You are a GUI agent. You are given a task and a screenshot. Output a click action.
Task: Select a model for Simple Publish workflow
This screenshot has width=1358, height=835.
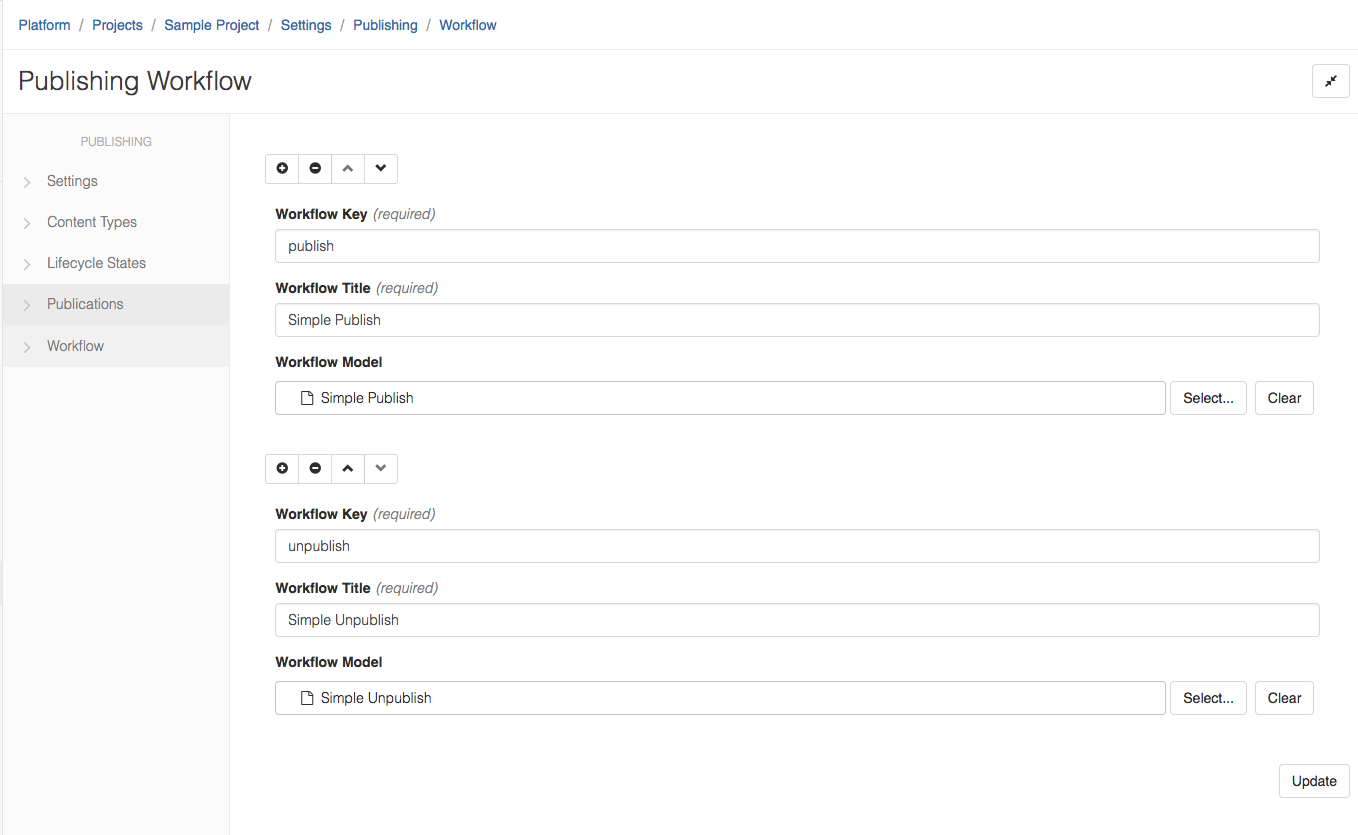tap(1208, 398)
